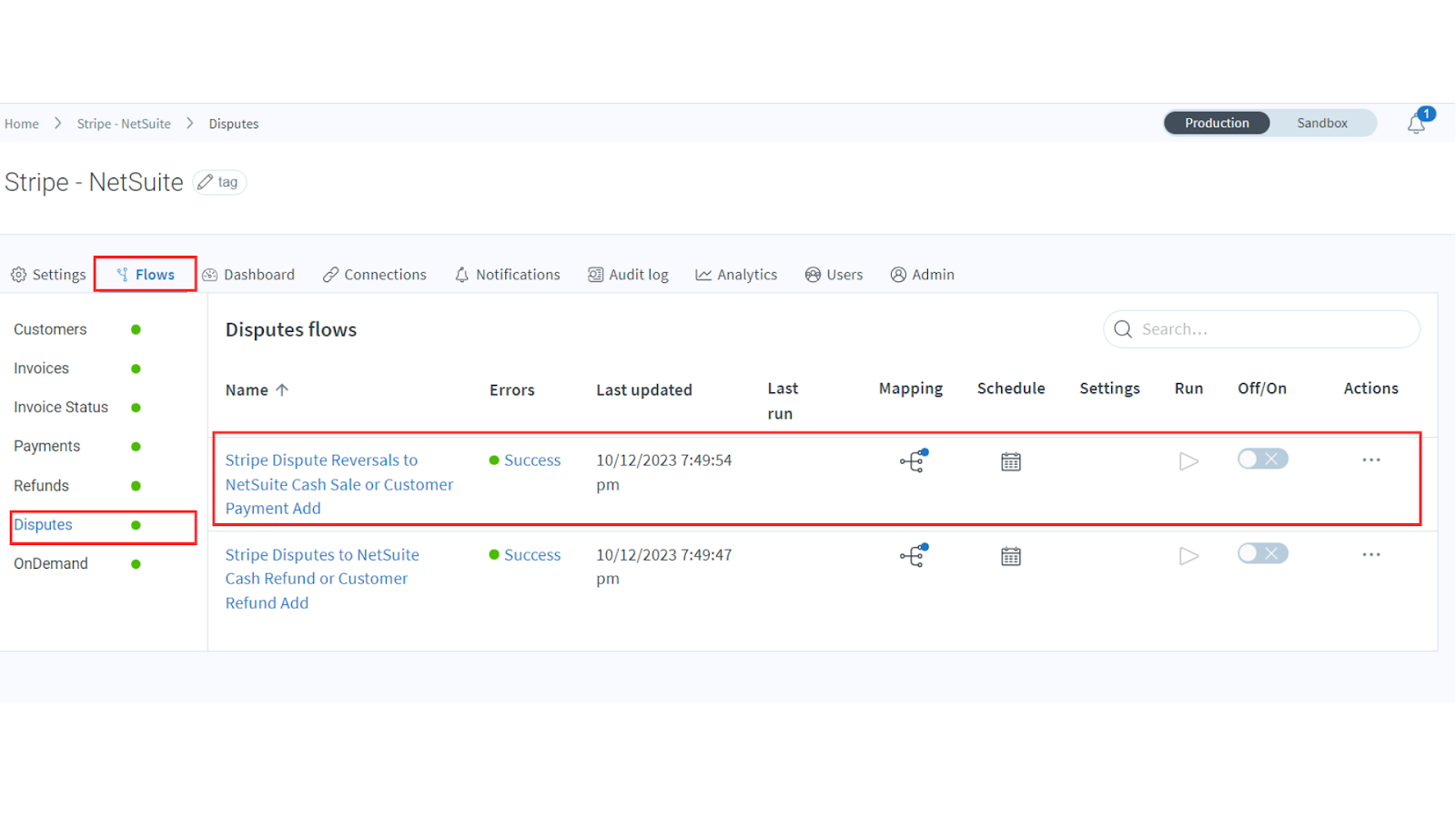Select Invoices flow group
This screenshot has width=1456, height=819.
coord(41,369)
